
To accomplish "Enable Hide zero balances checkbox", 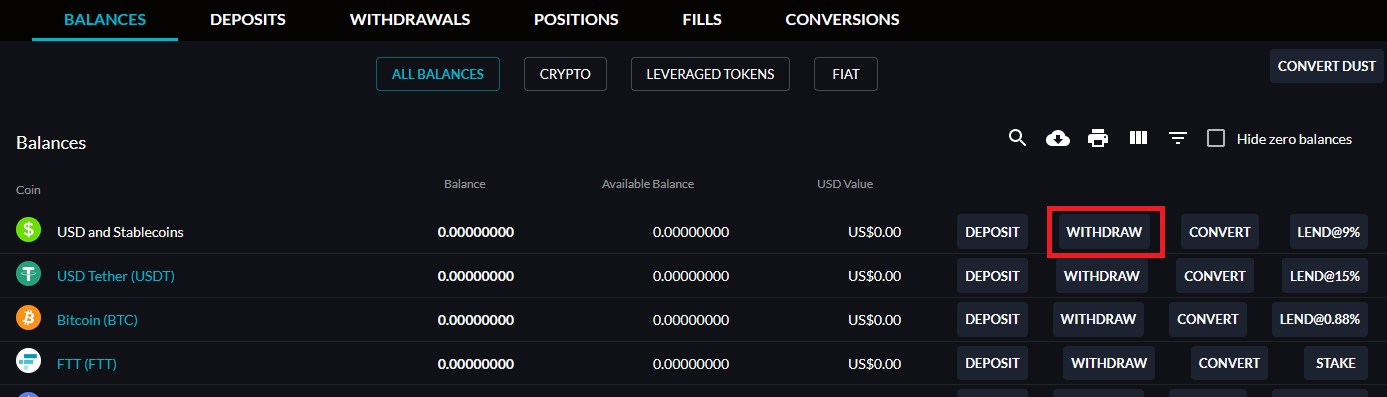I will point(1216,138).
